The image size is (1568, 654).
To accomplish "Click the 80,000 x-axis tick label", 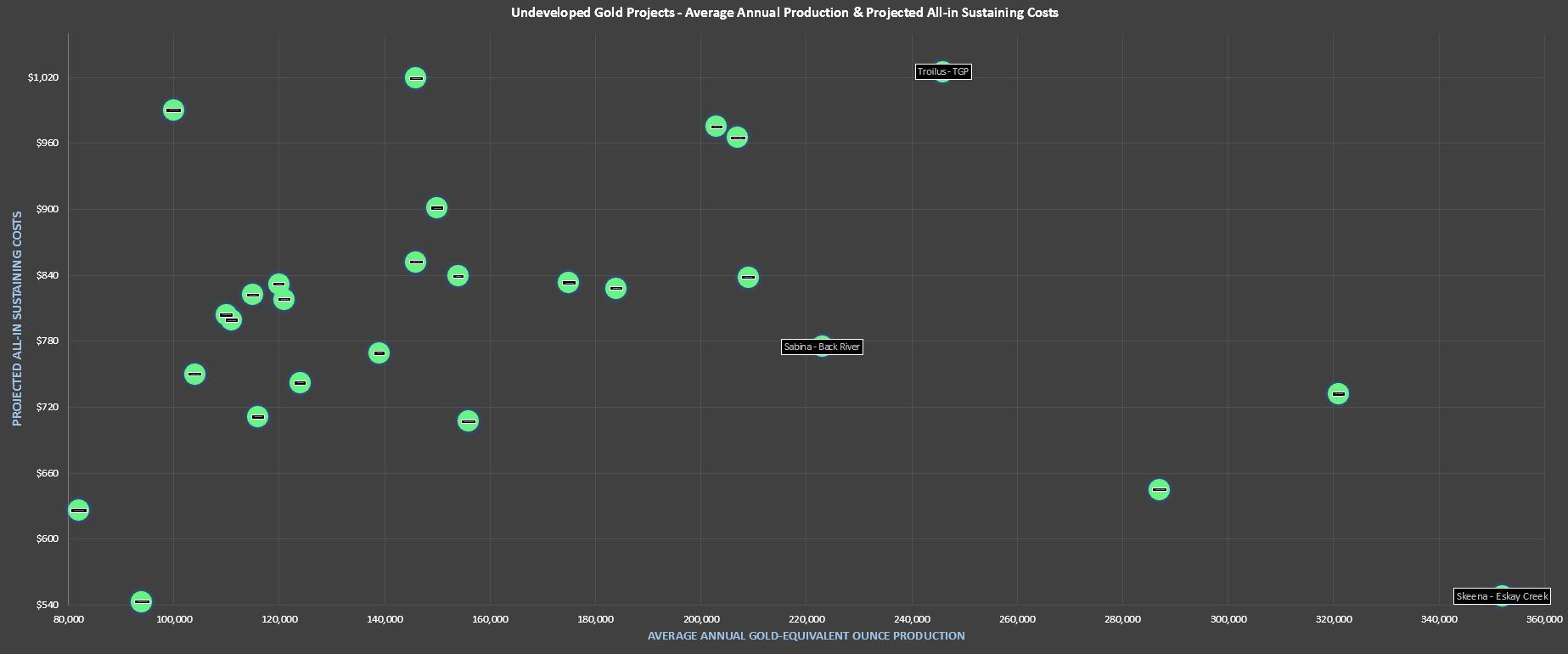I will (69, 619).
